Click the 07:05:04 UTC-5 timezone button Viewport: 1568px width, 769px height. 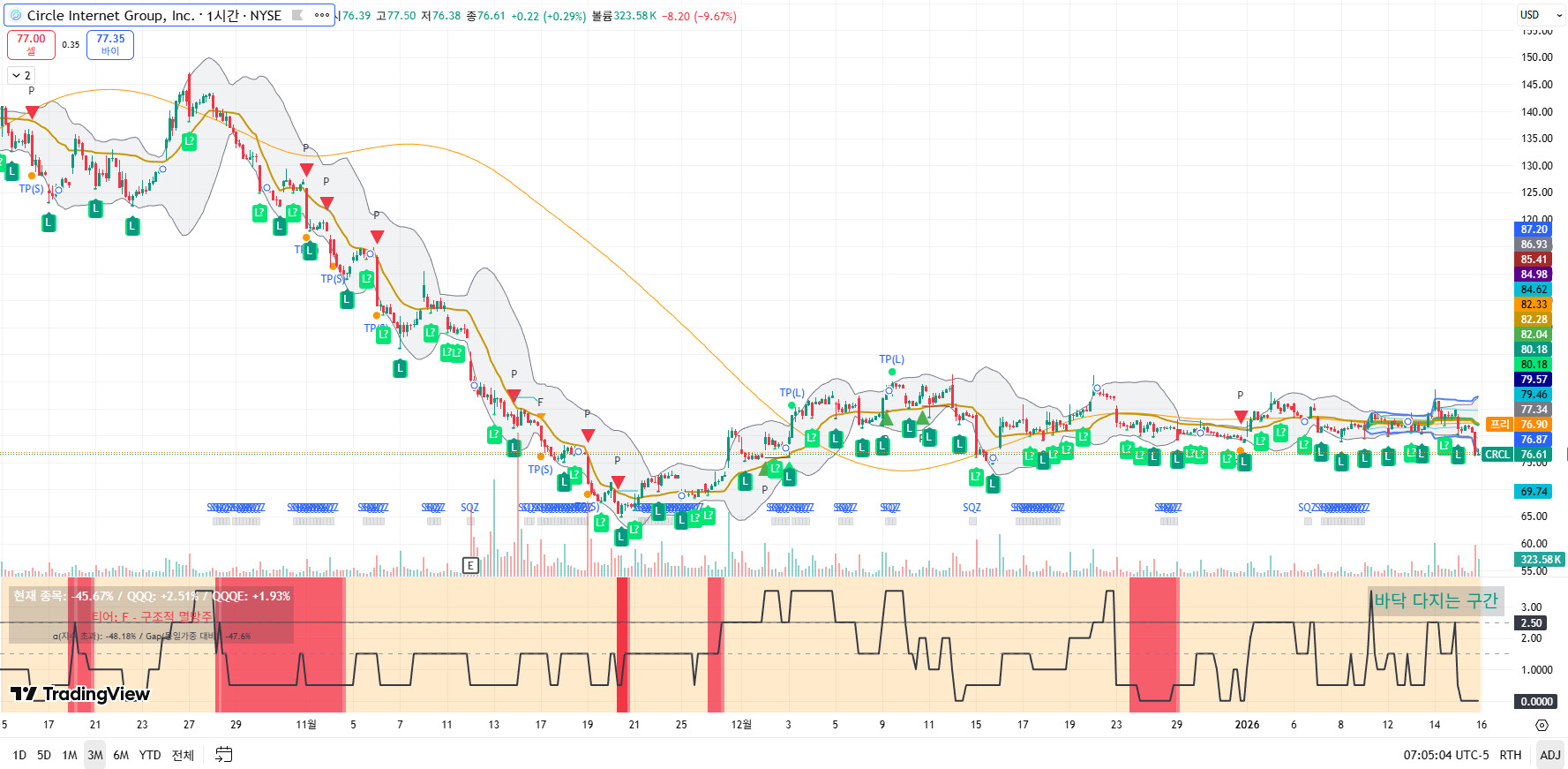(1446, 755)
